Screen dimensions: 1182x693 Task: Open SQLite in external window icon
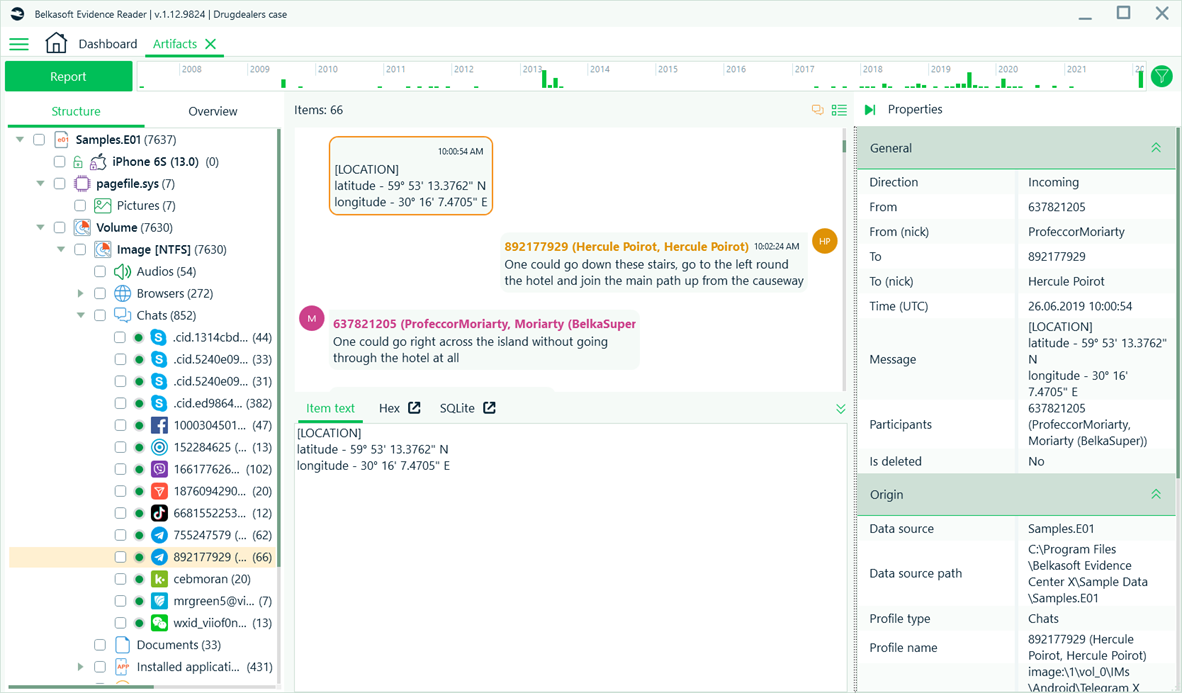pos(489,408)
